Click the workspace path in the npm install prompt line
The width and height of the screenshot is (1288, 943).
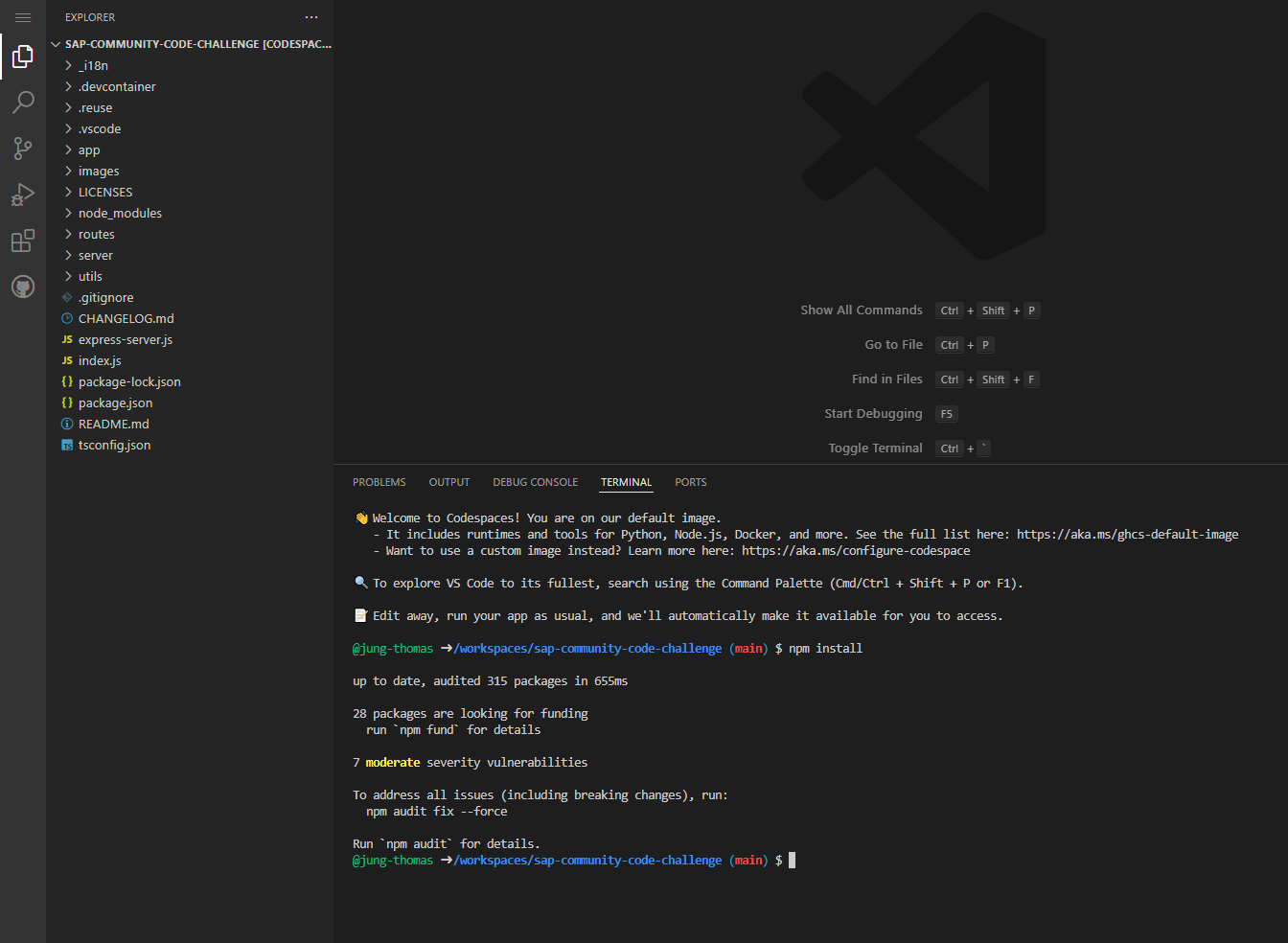tap(587, 648)
